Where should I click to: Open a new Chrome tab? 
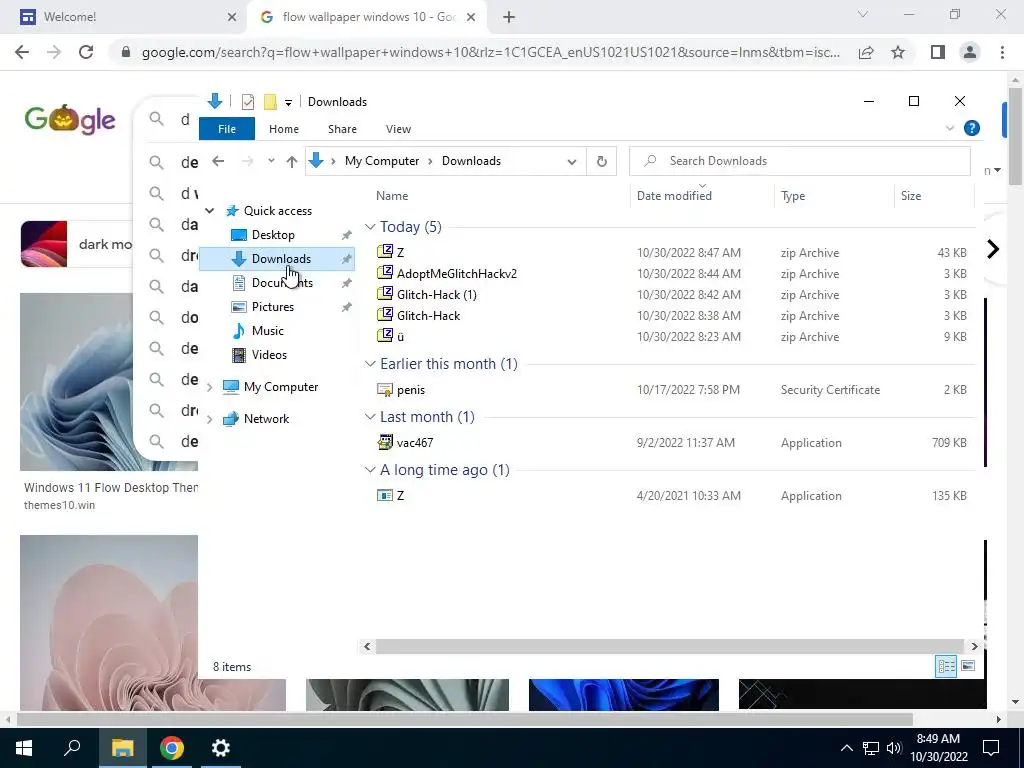coord(509,18)
